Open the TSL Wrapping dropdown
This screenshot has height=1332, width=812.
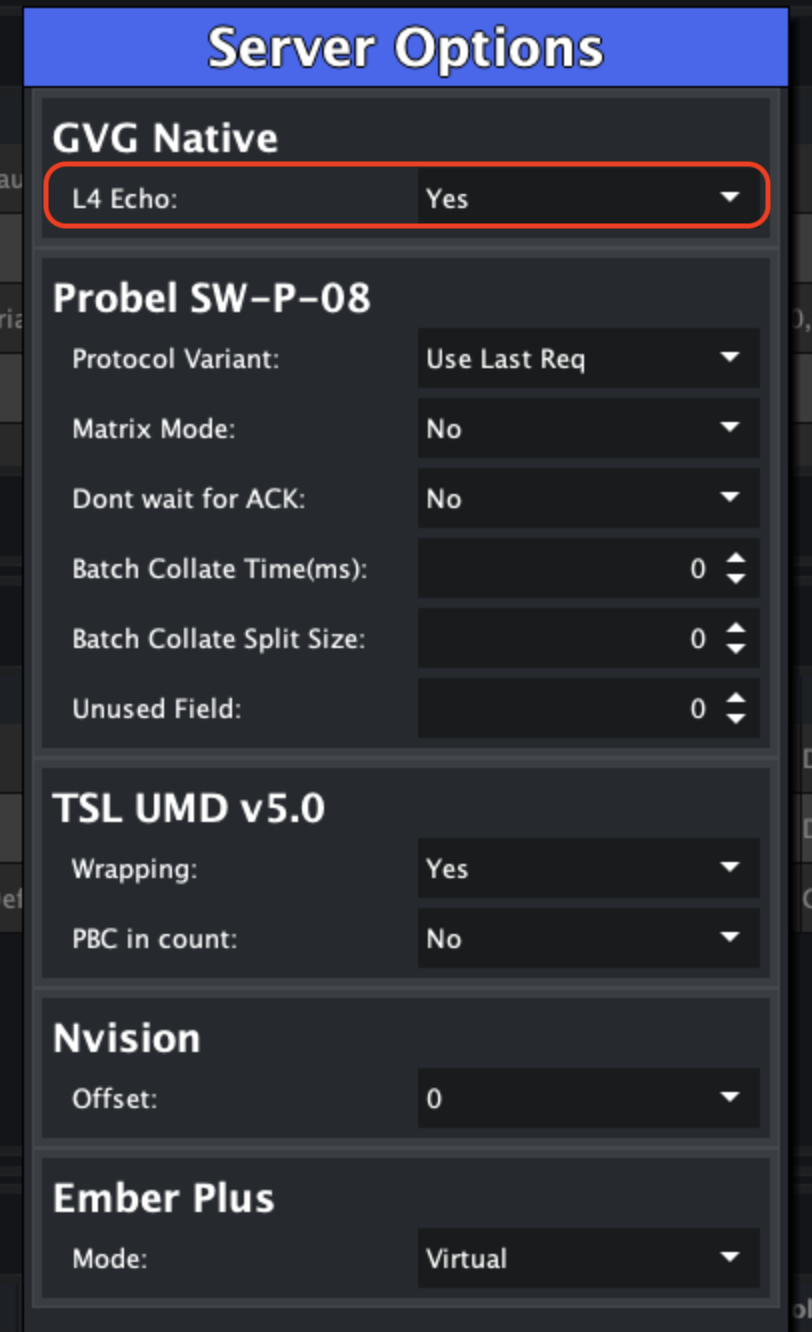point(590,868)
